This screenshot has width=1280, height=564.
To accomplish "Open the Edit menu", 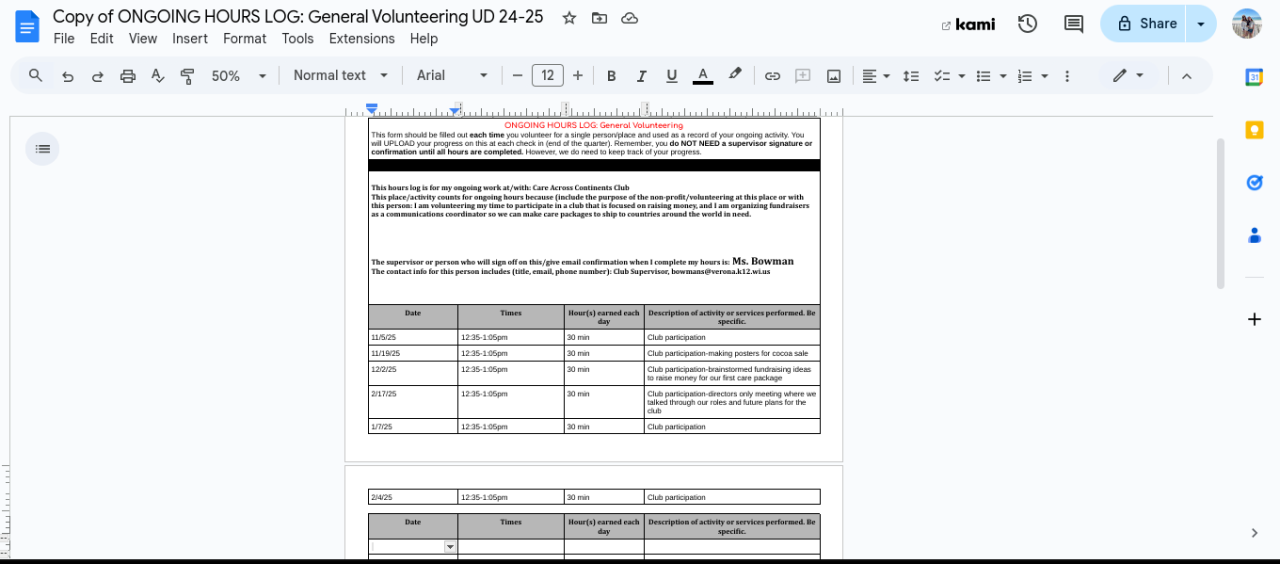I will 101,39.
